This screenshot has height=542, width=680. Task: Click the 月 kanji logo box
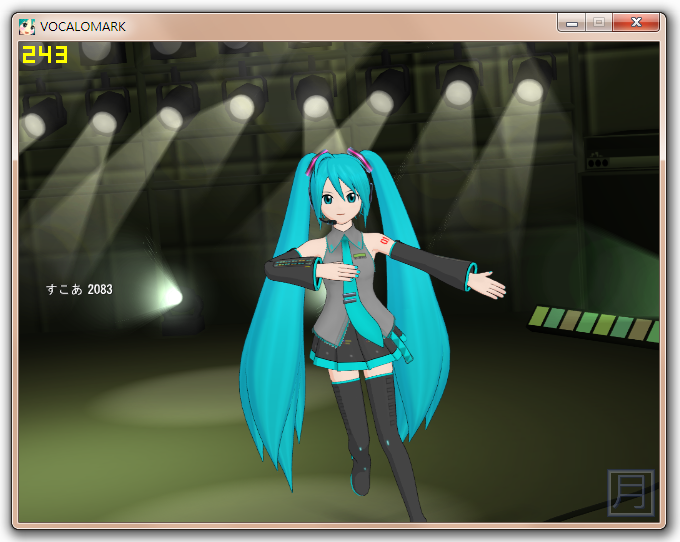(631, 493)
